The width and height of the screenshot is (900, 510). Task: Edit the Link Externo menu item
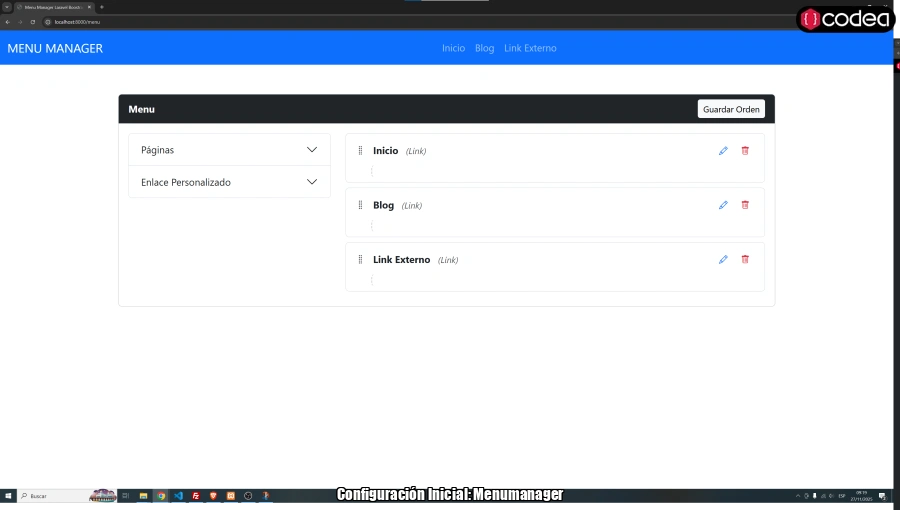click(723, 260)
